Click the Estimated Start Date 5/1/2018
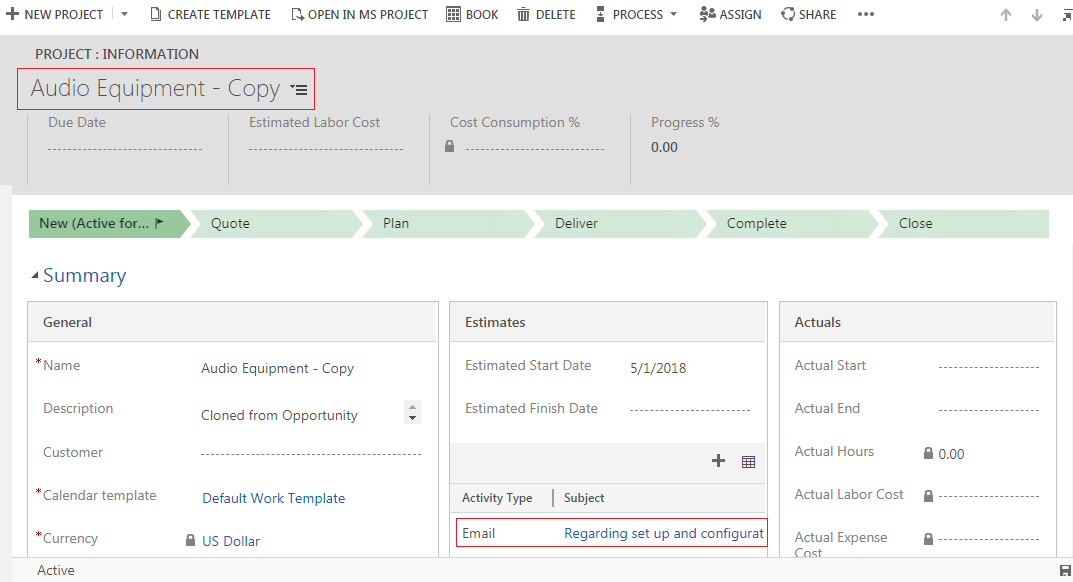Image resolution: width=1073 pixels, height=582 pixels. (658, 368)
